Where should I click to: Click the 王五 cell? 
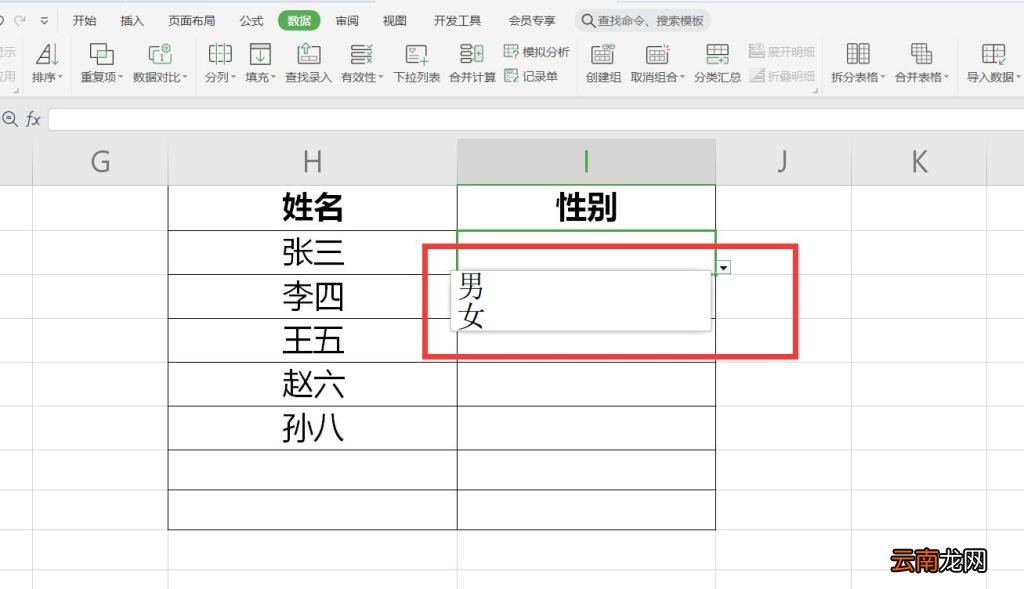point(312,340)
